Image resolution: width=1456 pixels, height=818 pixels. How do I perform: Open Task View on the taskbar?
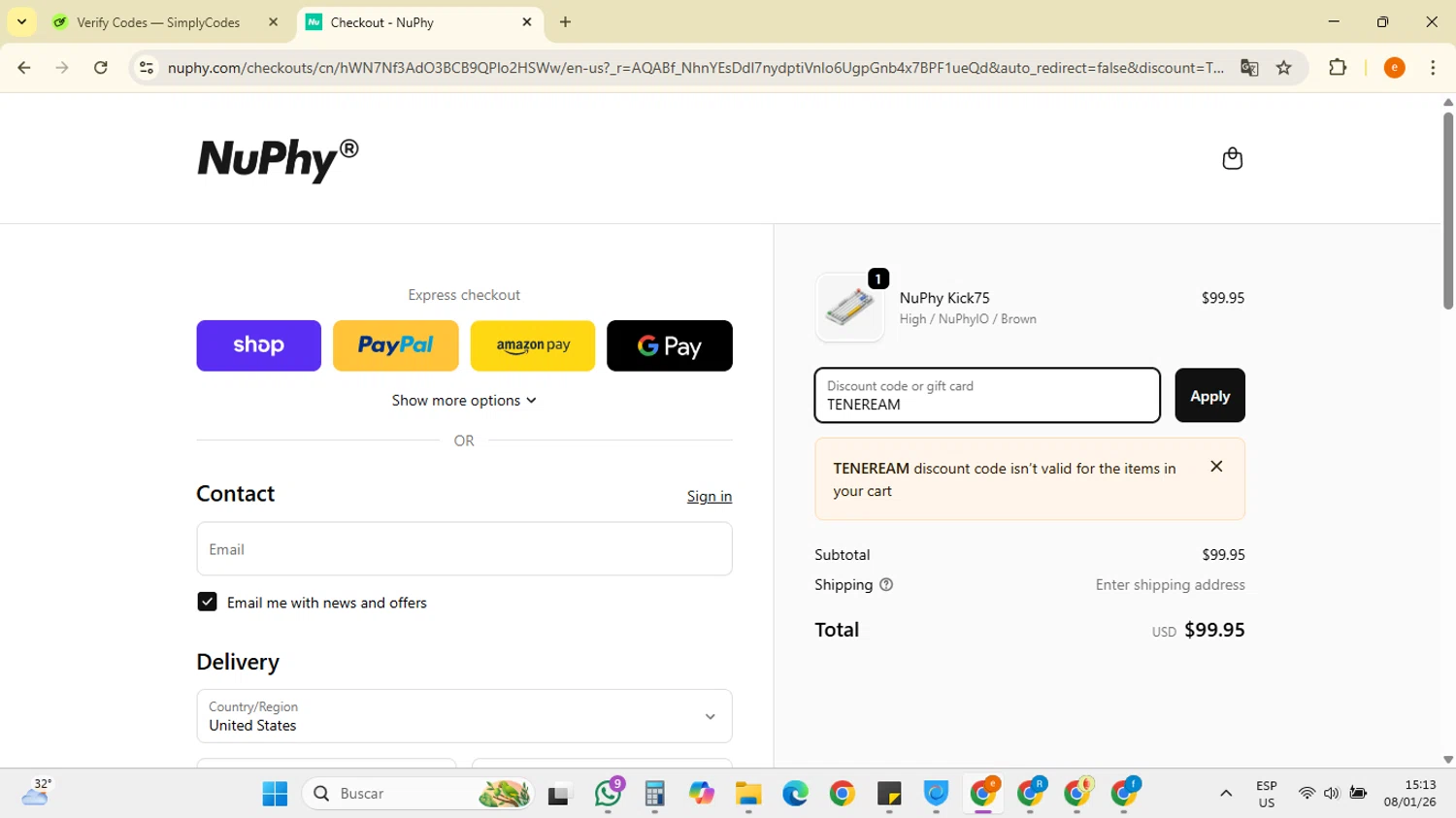point(560,794)
